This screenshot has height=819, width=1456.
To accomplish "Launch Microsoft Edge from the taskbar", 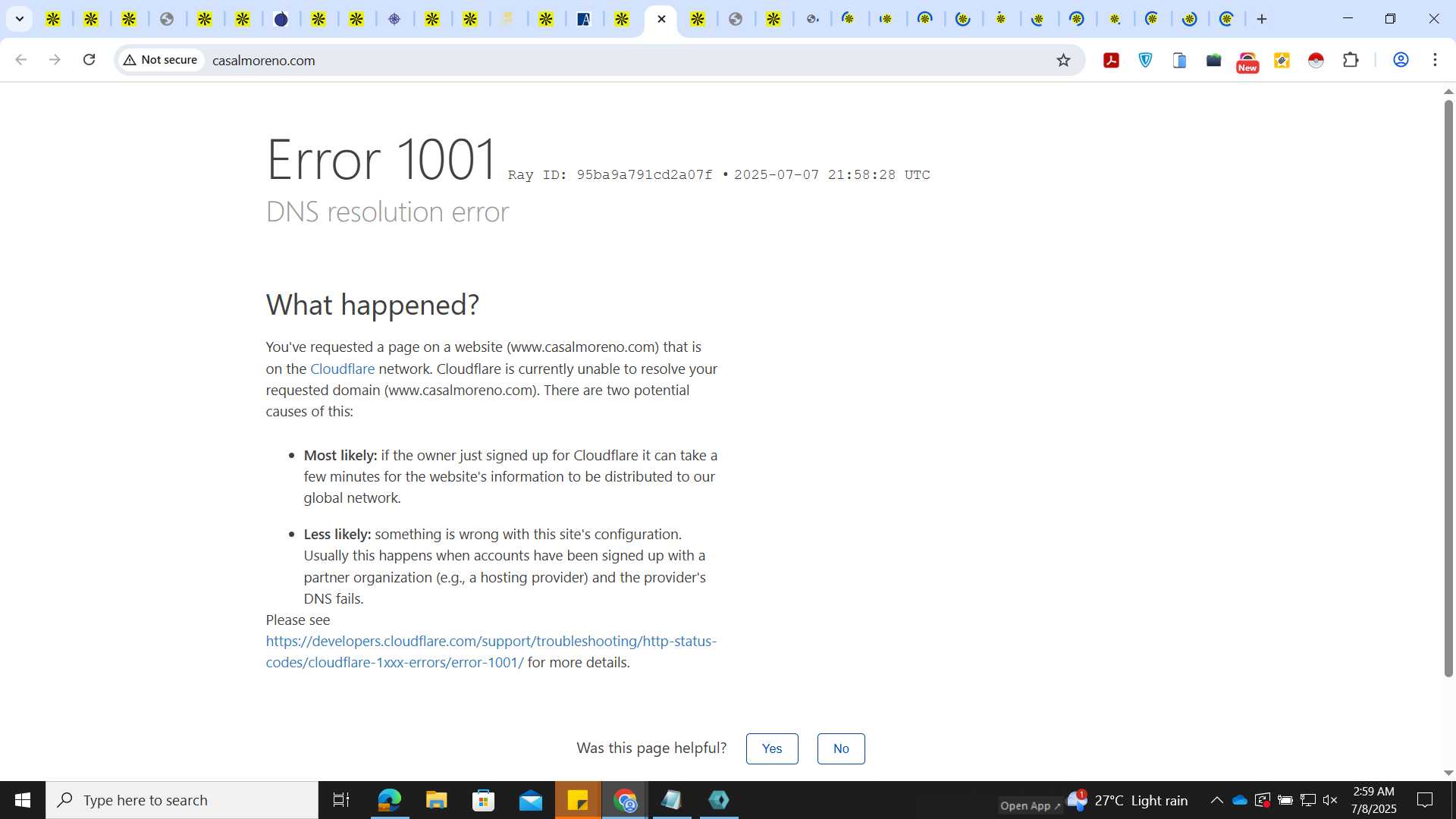I will click(x=389, y=800).
